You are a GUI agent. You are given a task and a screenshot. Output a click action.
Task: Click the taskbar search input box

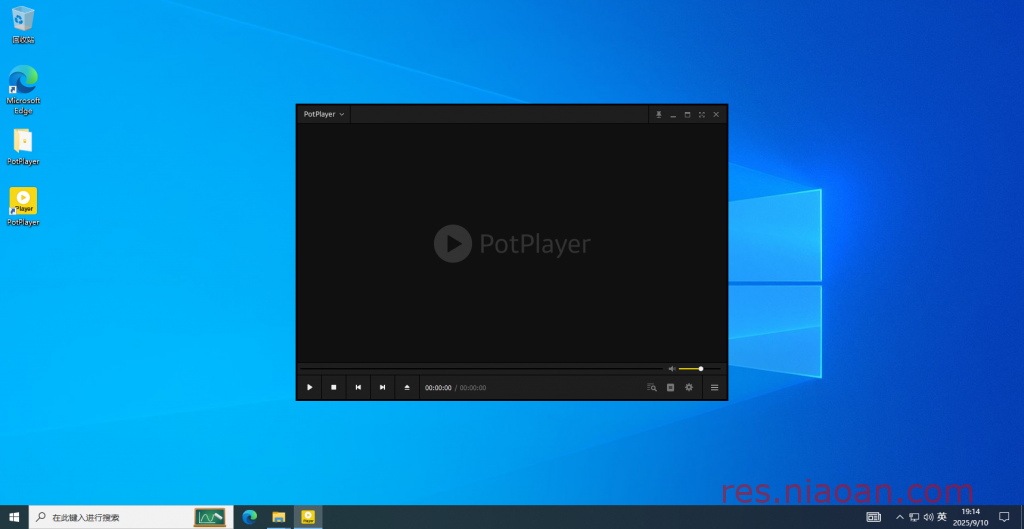131,517
